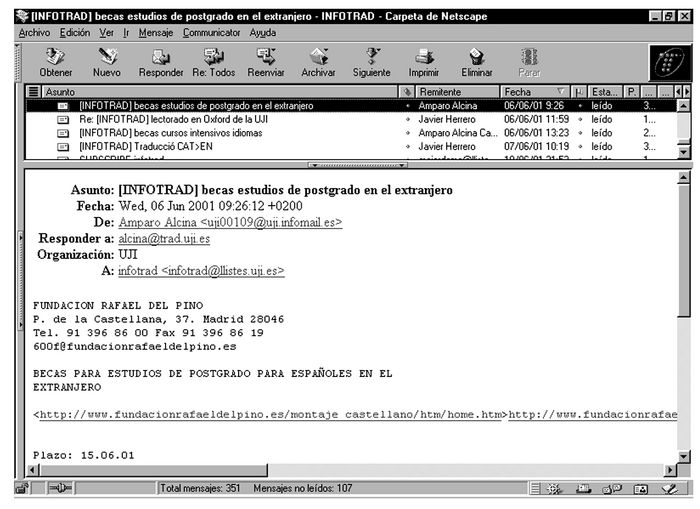Open the Communicator menu
This screenshot has width=700, height=509.
[211, 33]
